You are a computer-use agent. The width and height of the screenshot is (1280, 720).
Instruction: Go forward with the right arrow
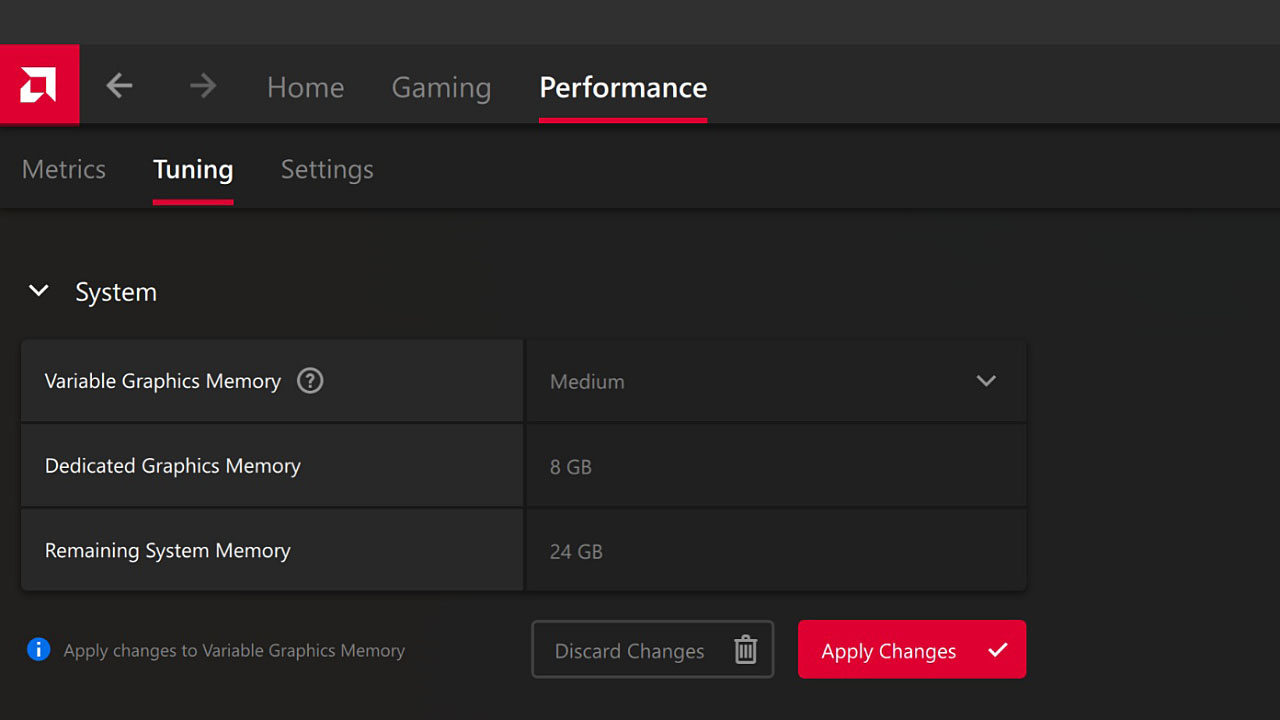pos(203,86)
